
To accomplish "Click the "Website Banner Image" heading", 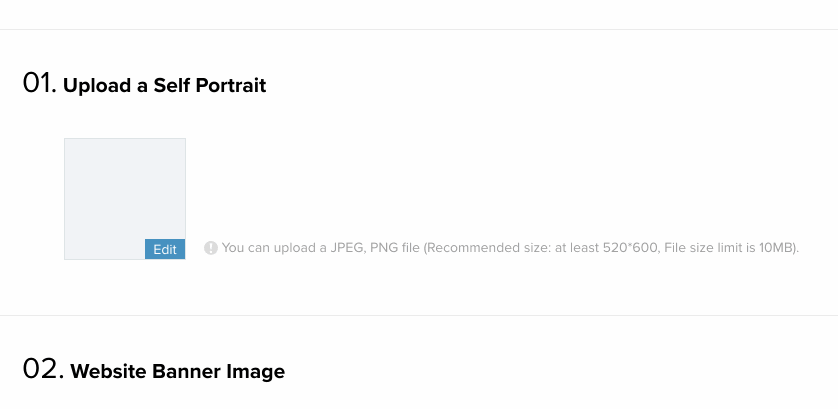I will [x=177, y=372].
